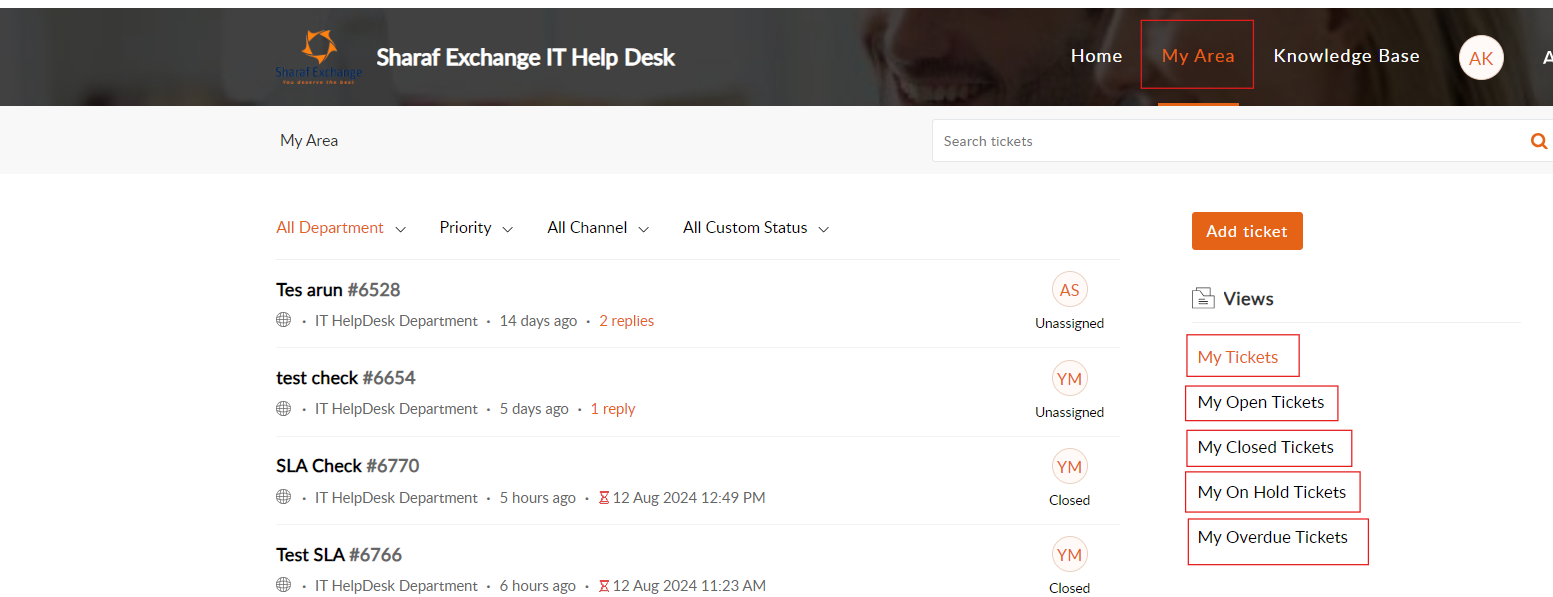Open the Knowledge Base menu

click(1346, 56)
